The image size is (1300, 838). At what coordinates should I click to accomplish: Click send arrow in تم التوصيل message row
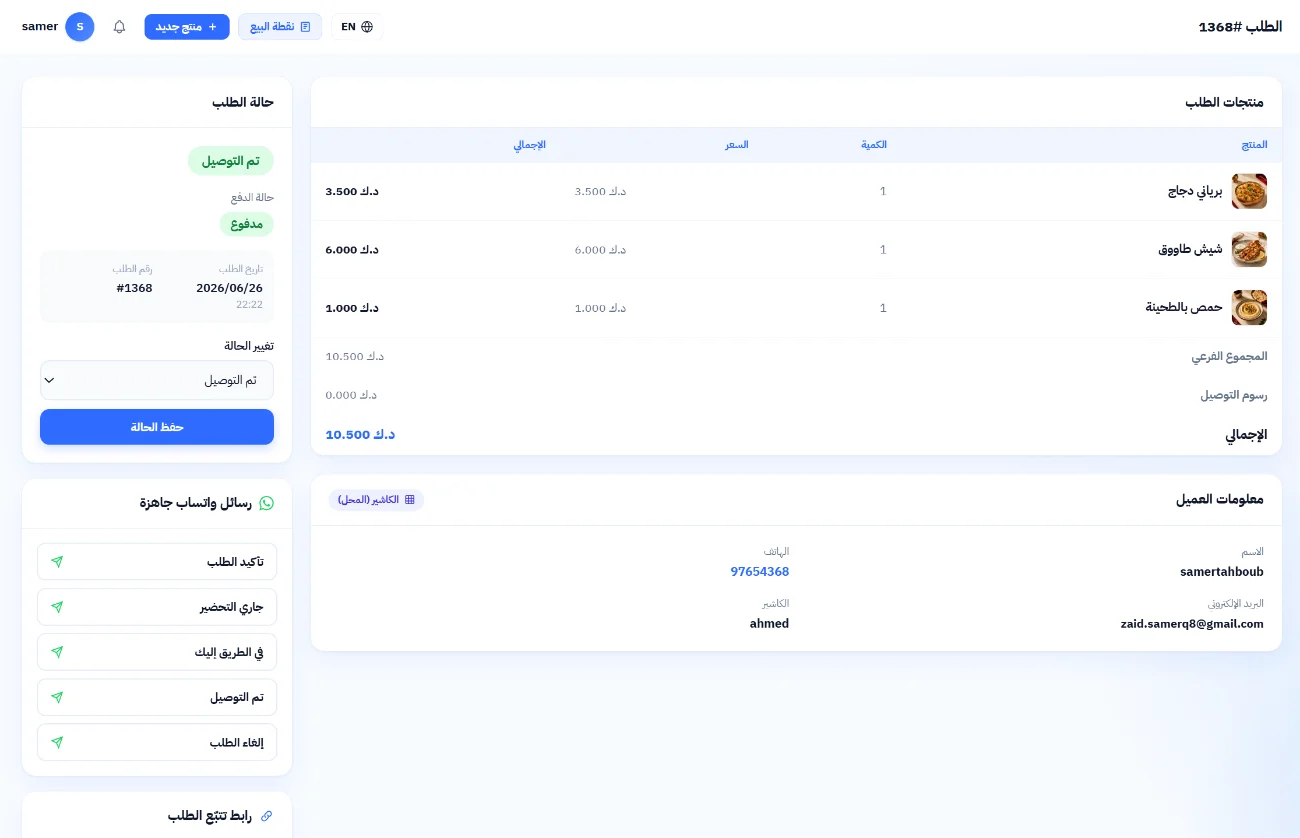click(57, 697)
